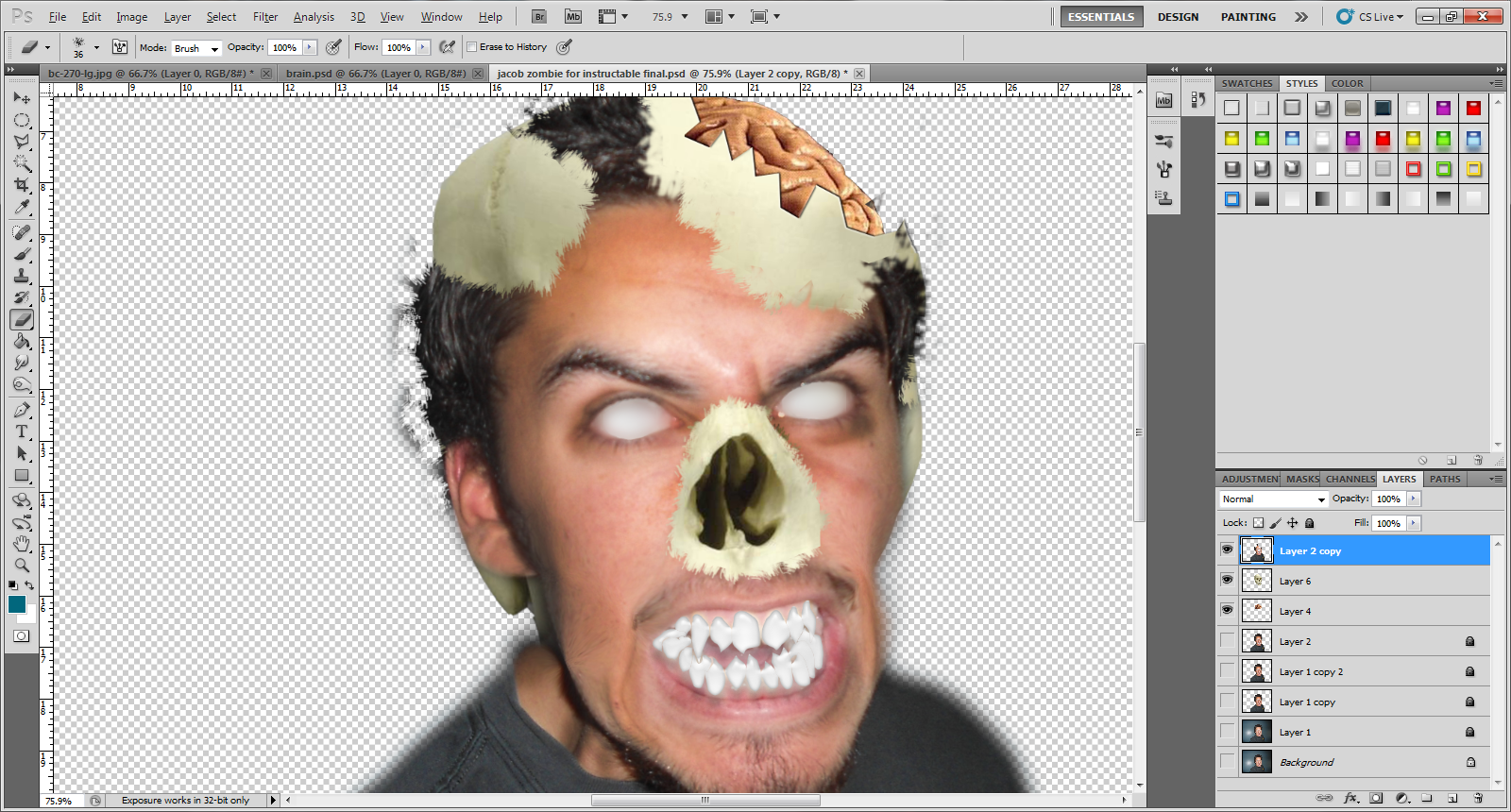Switch to the Swatches tab
Screen dimensions: 1511x812
click(x=1247, y=83)
